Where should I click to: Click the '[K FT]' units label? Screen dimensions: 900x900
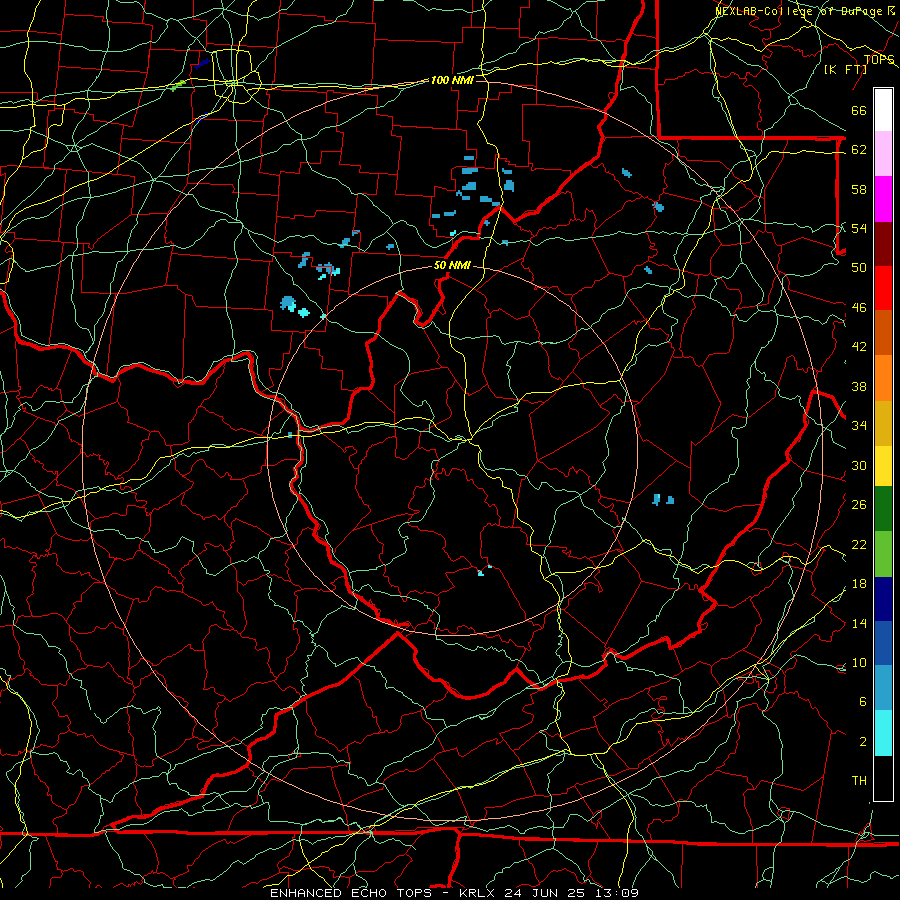[x=845, y=70]
